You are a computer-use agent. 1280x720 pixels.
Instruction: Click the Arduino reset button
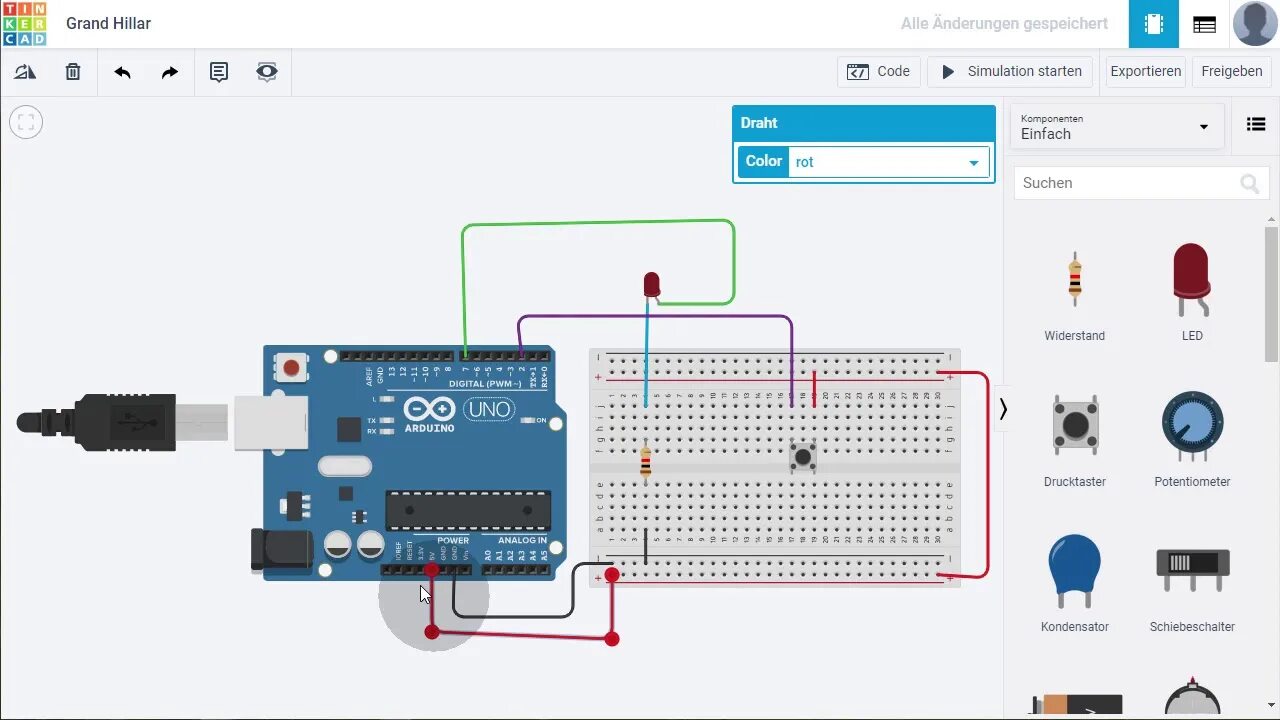[291, 368]
